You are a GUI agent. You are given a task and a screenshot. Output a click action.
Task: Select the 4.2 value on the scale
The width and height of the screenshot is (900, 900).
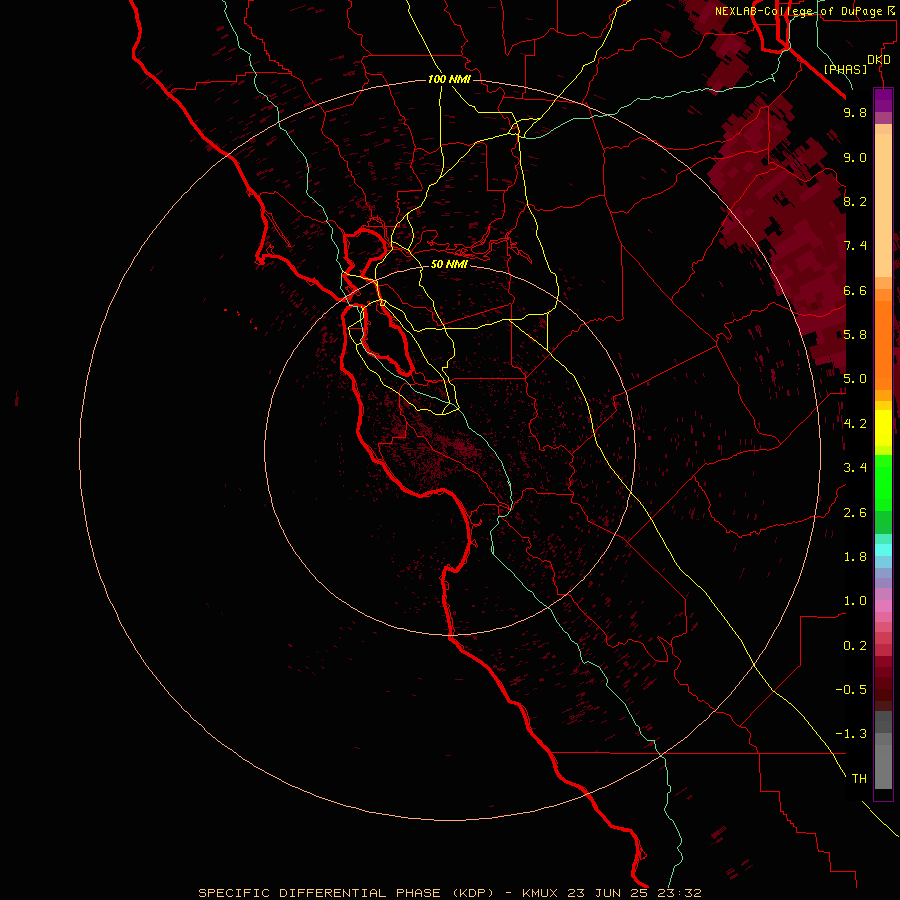[x=855, y=424]
